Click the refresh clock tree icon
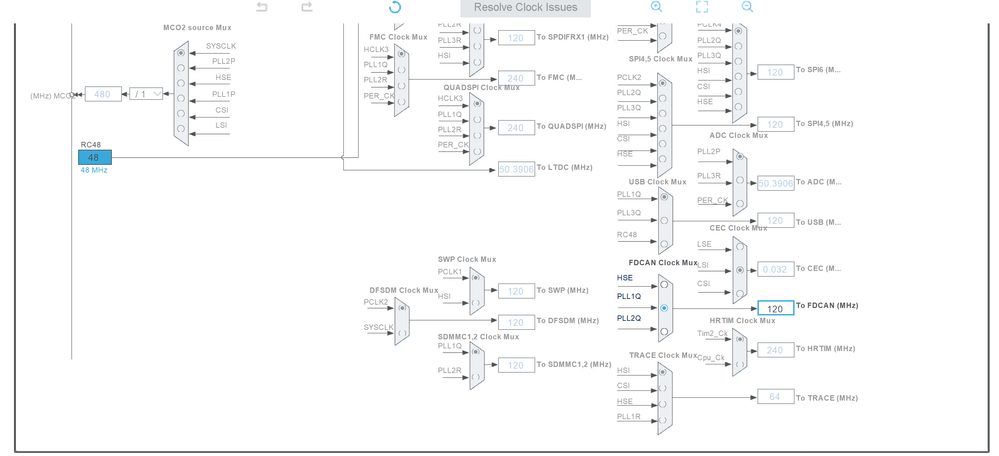This screenshot has width=999, height=456. click(395, 7)
